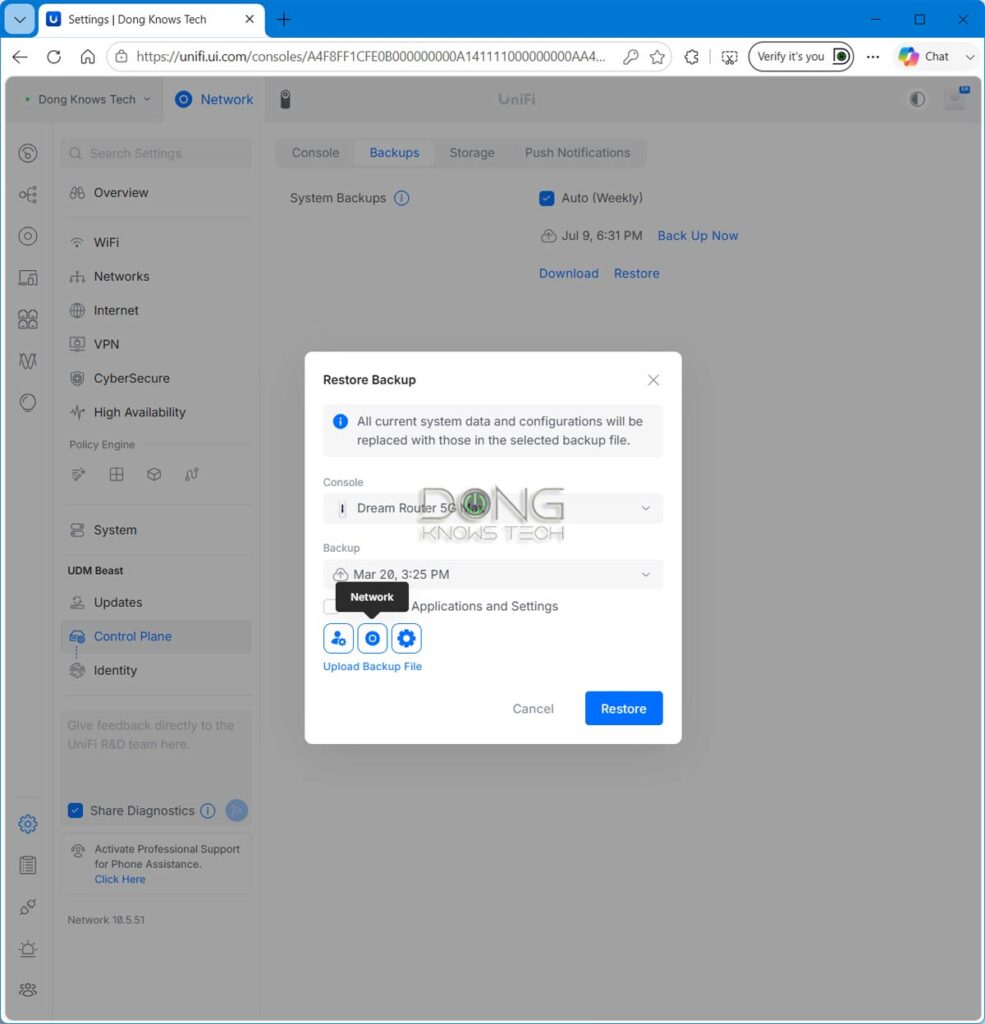Toggle the dark mode theme icon
The image size is (985, 1024).
pos(918,99)
